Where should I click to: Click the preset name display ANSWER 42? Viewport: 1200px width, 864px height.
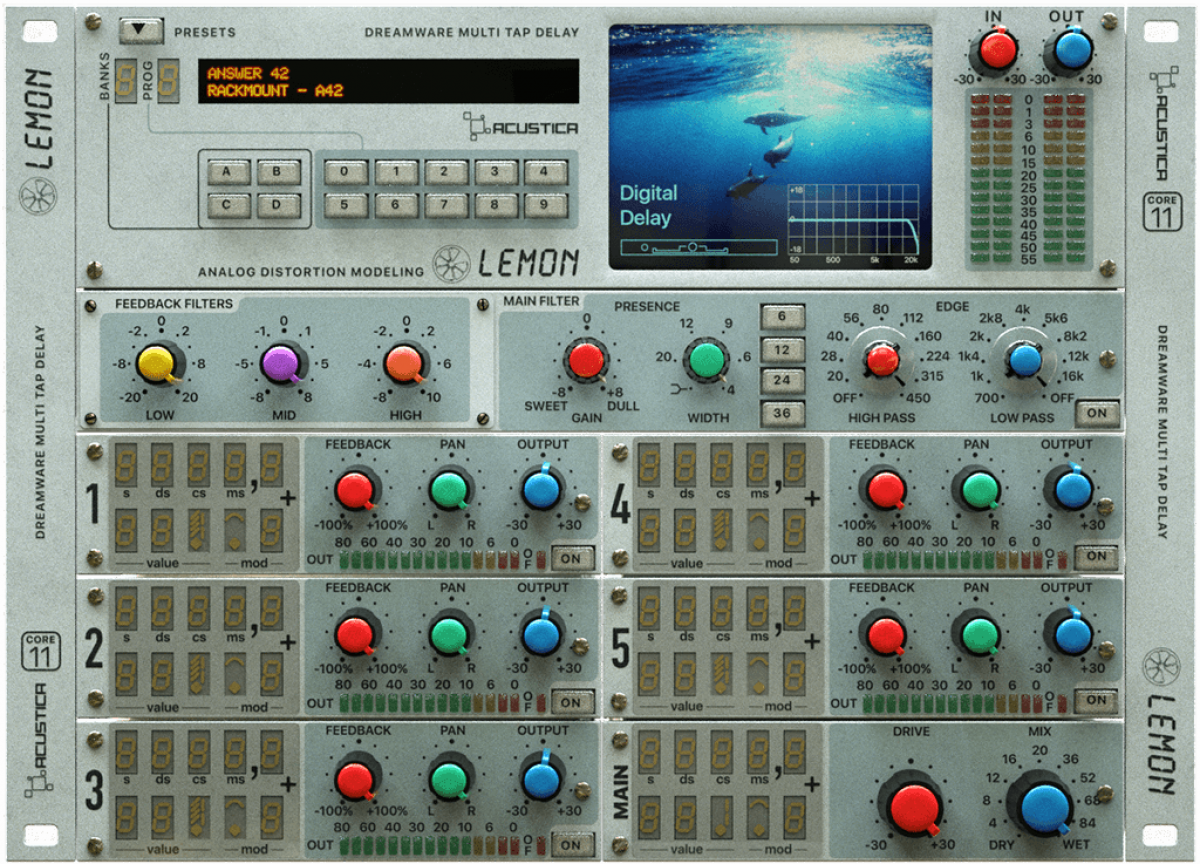coord(388,81)
